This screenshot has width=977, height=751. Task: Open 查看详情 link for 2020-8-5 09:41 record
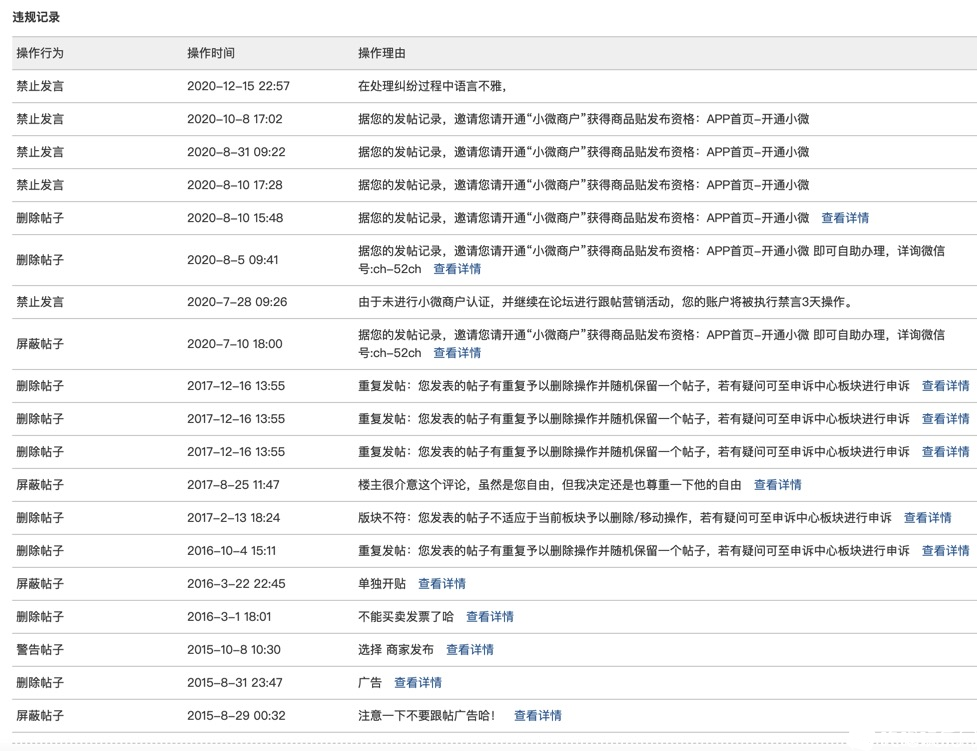(x=457, y=269)
